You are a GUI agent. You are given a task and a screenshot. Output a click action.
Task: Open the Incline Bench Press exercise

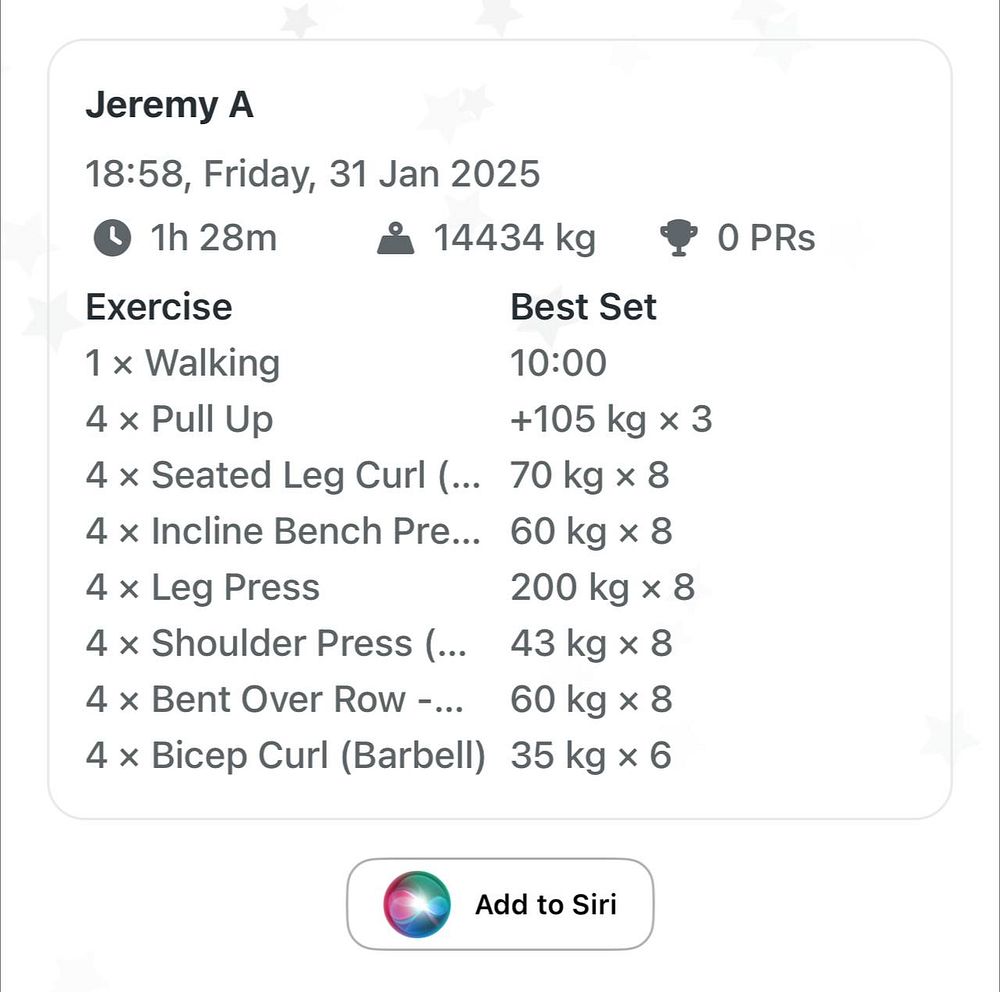click(x=283, y=531)
